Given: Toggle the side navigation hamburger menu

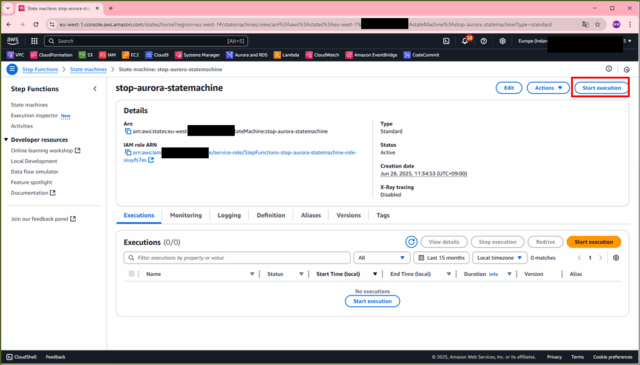Looking at the screenshot, I should pos(12,69).
